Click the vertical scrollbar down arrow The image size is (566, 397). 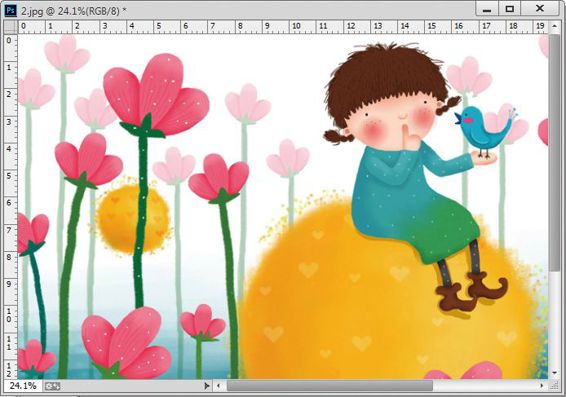pyautogui.click(x=554, y=373)
